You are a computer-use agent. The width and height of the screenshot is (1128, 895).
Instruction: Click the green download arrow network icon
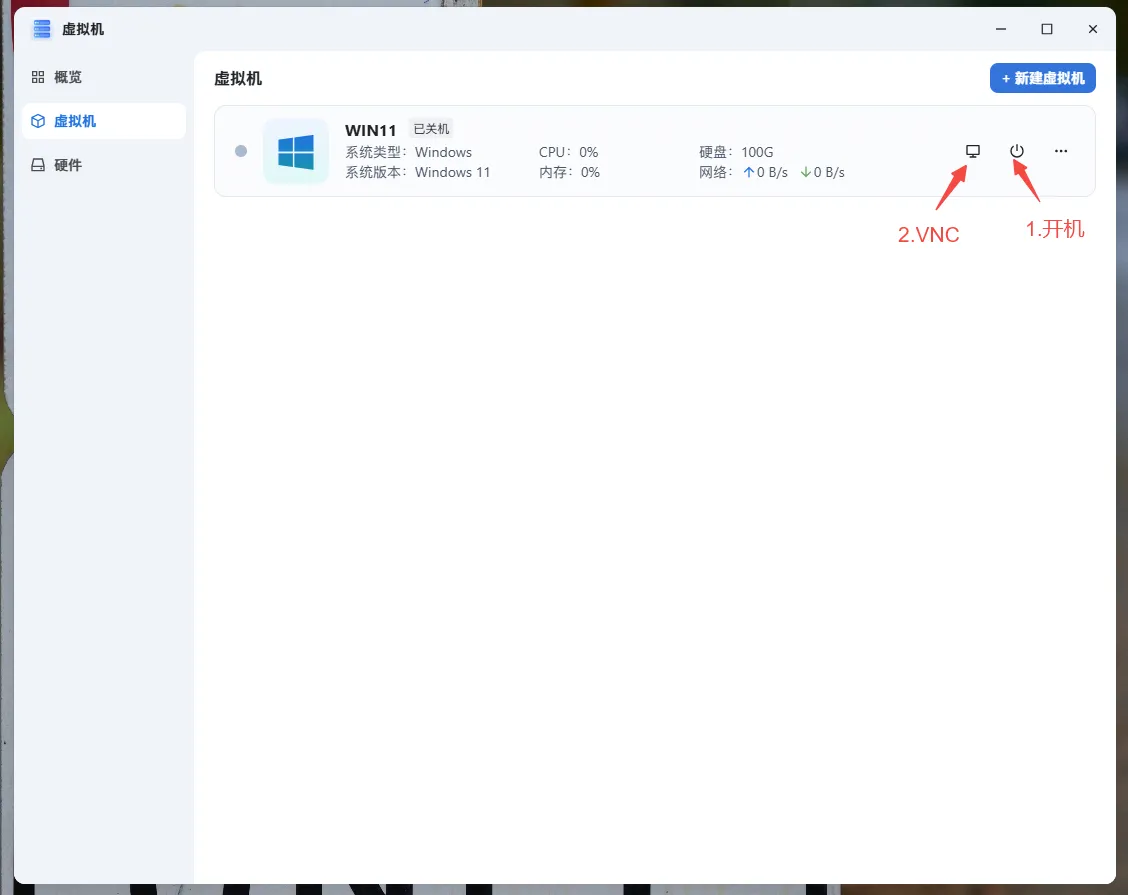point(805,172)
